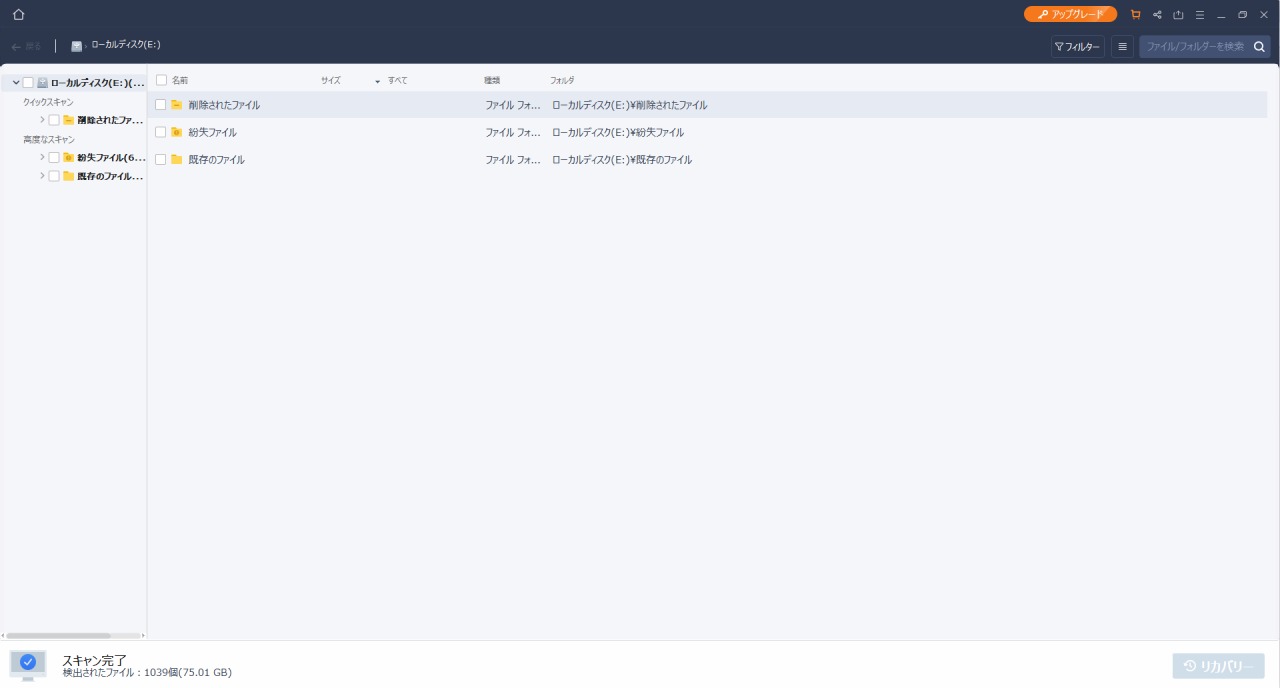Check the 既存のファイル tree checkbox
1280x688 pixels.
(x=54, y=176)
